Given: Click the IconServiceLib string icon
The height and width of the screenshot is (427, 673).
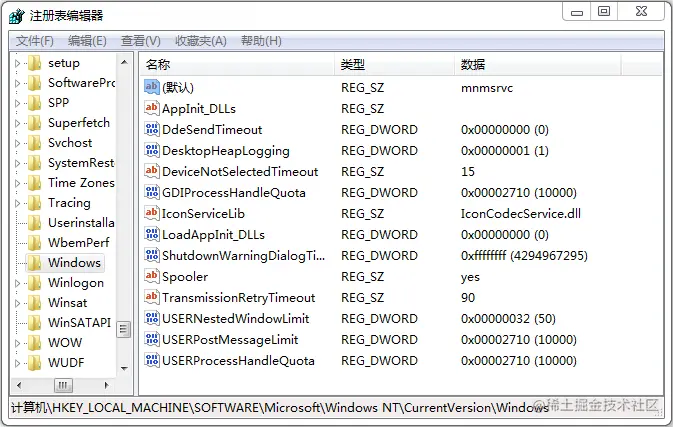Looking at the screenshot, I should point(152,213).
